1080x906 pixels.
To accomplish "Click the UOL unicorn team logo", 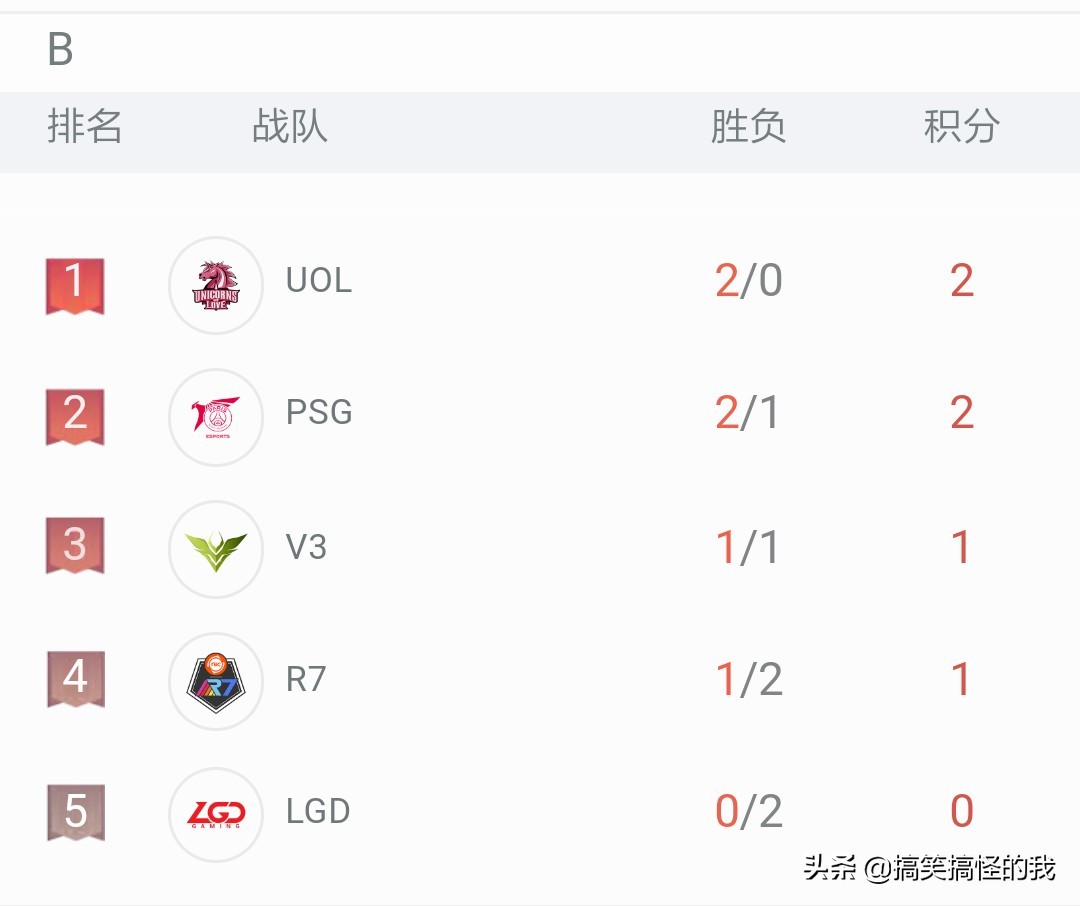I will point(216,284).
